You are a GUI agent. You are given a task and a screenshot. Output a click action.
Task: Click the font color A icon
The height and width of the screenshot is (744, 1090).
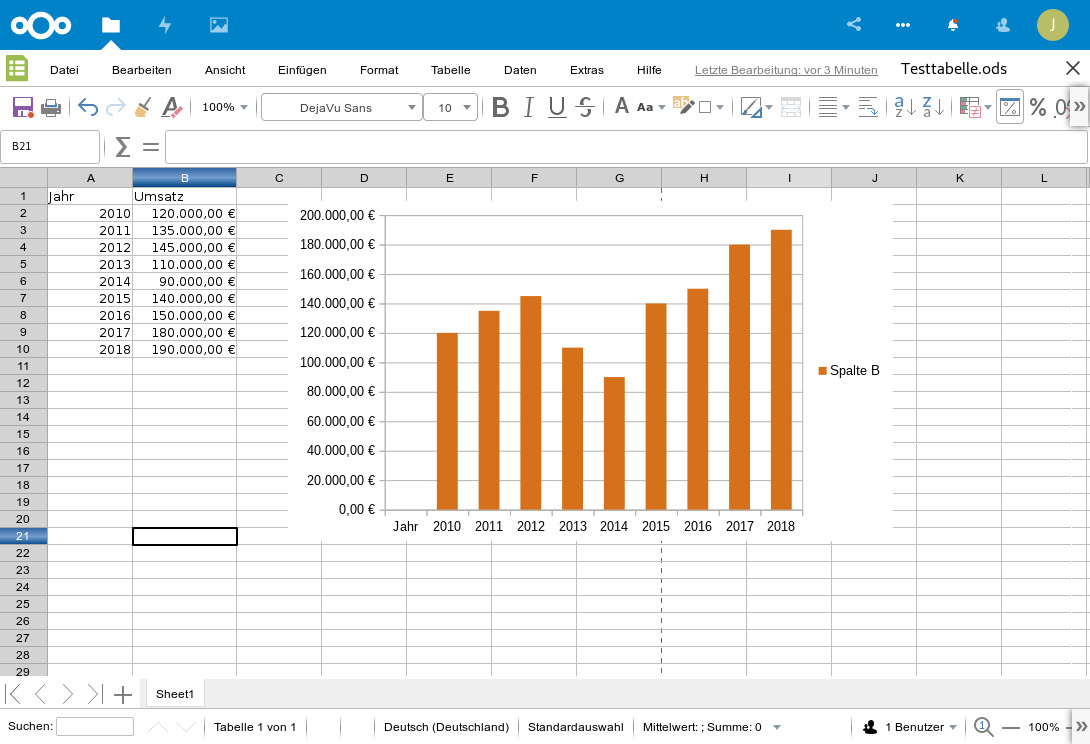point(621,106)
